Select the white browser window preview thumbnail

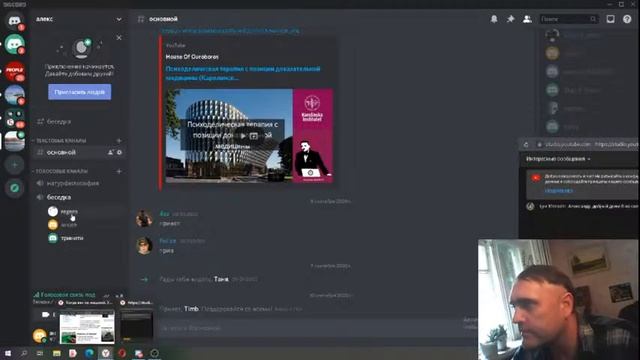pos(87,328)
